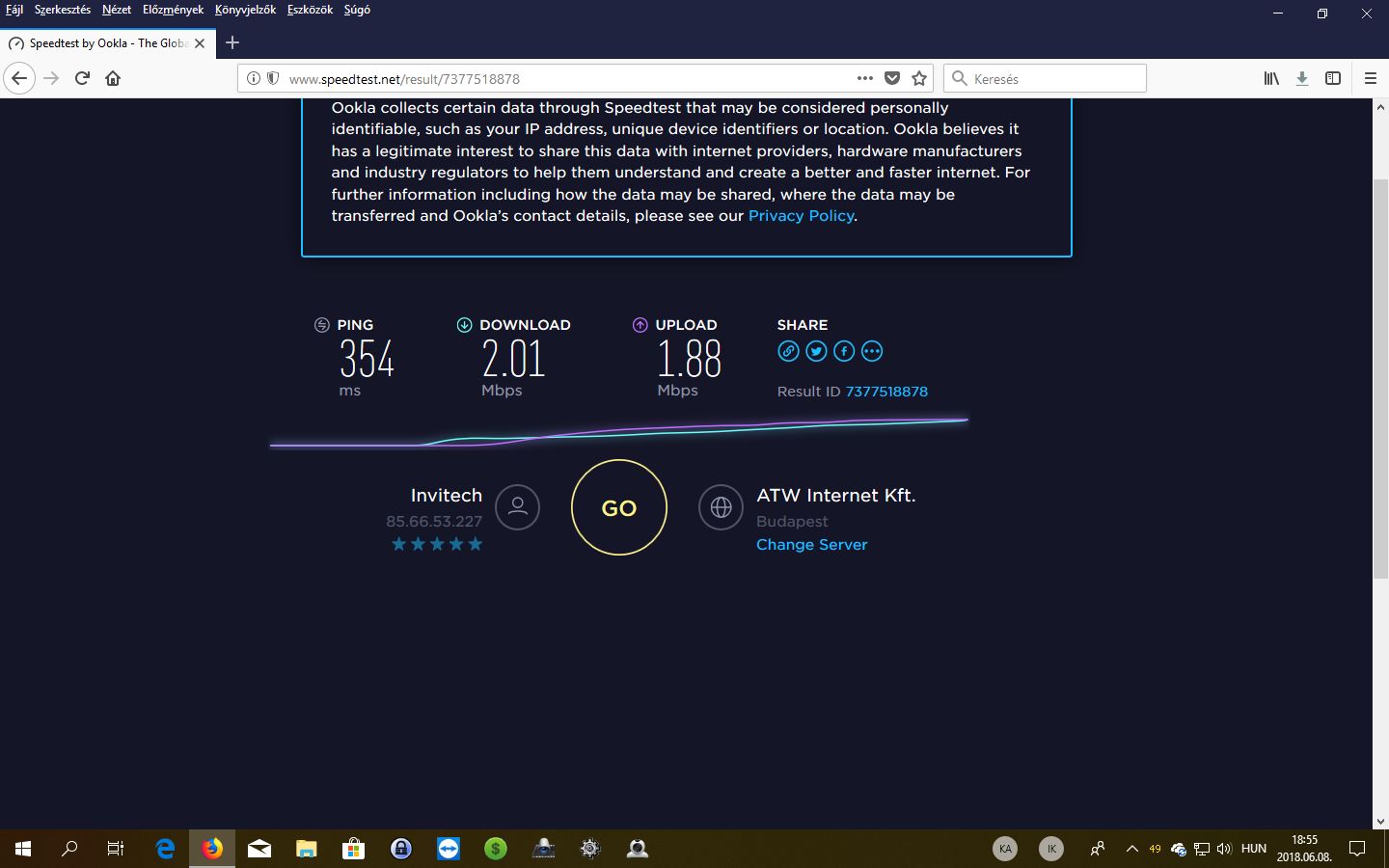Launch Microsoft Edge from taskbar
The image size is (1389, 868).
(165, 849)
